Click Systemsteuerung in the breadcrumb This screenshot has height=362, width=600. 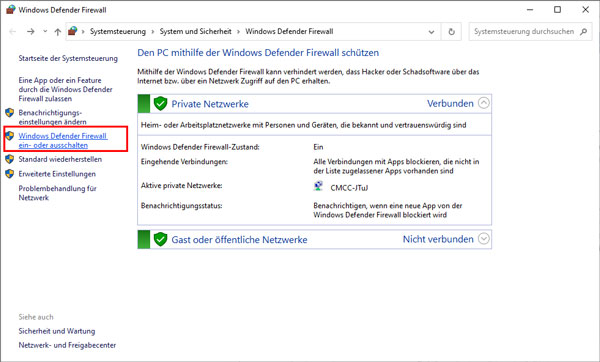click(118, 31)
